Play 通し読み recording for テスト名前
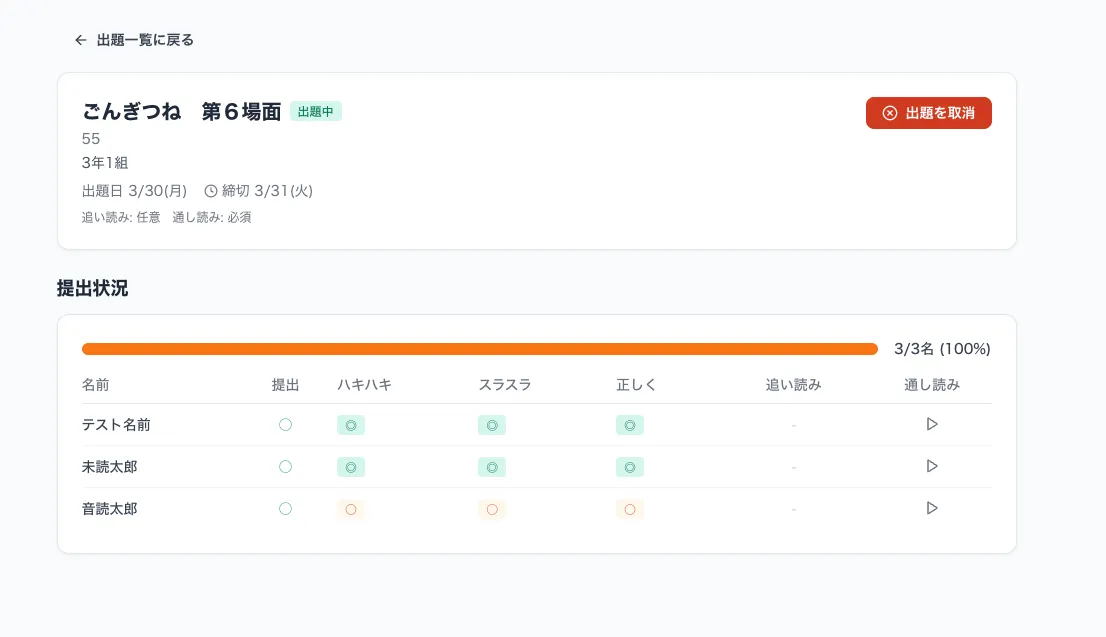Viewport: 1106px width, 637px height. point(932,425)
